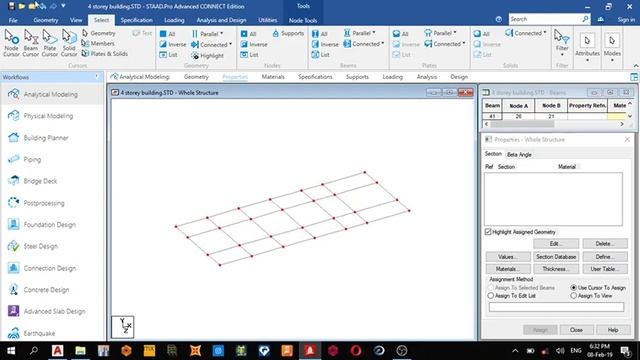640x360 pixels.
Task: Click Inverse in the Beams group
Action: (325, 44)
